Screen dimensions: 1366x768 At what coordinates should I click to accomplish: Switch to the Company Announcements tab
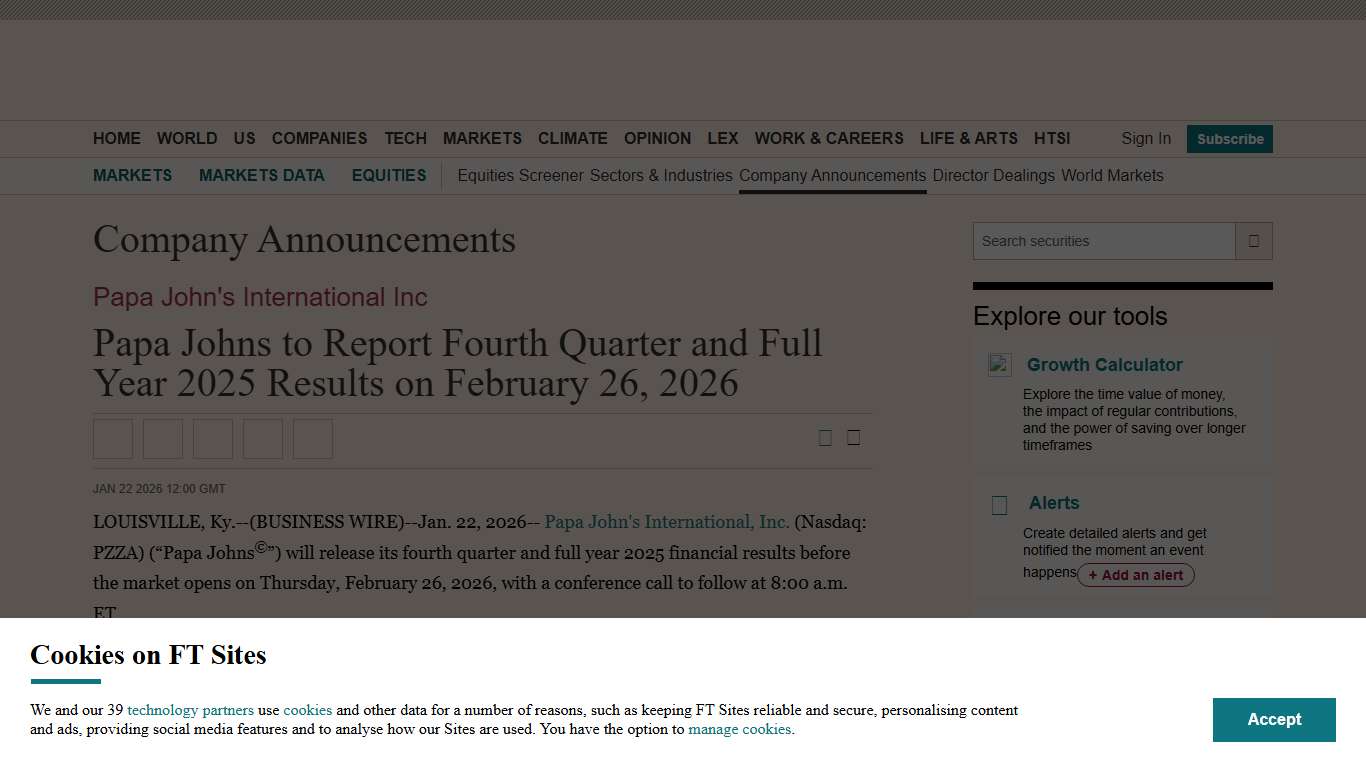[832, 175]
